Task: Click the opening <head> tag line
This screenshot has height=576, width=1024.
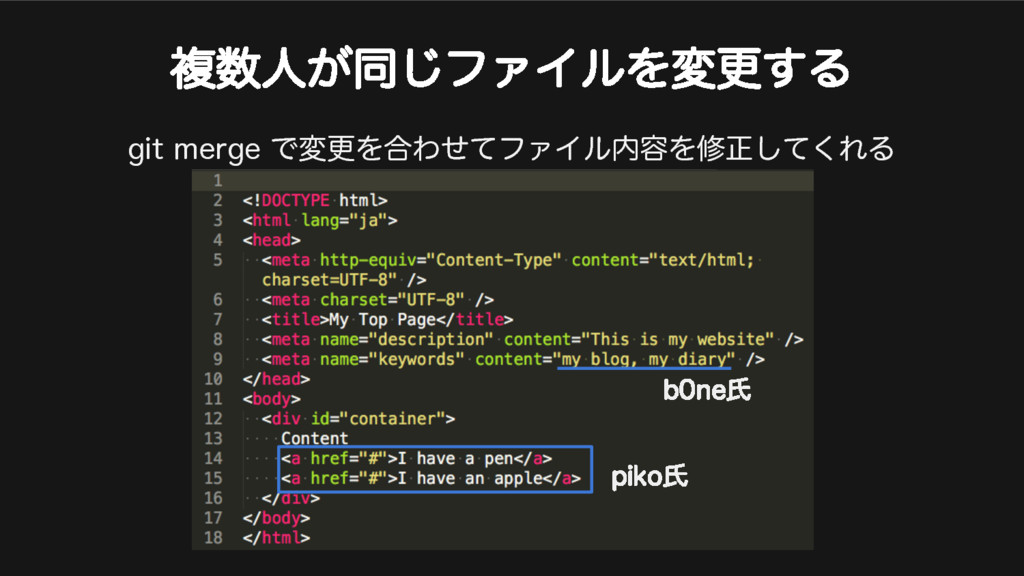Action: click(x=271, y=240)
